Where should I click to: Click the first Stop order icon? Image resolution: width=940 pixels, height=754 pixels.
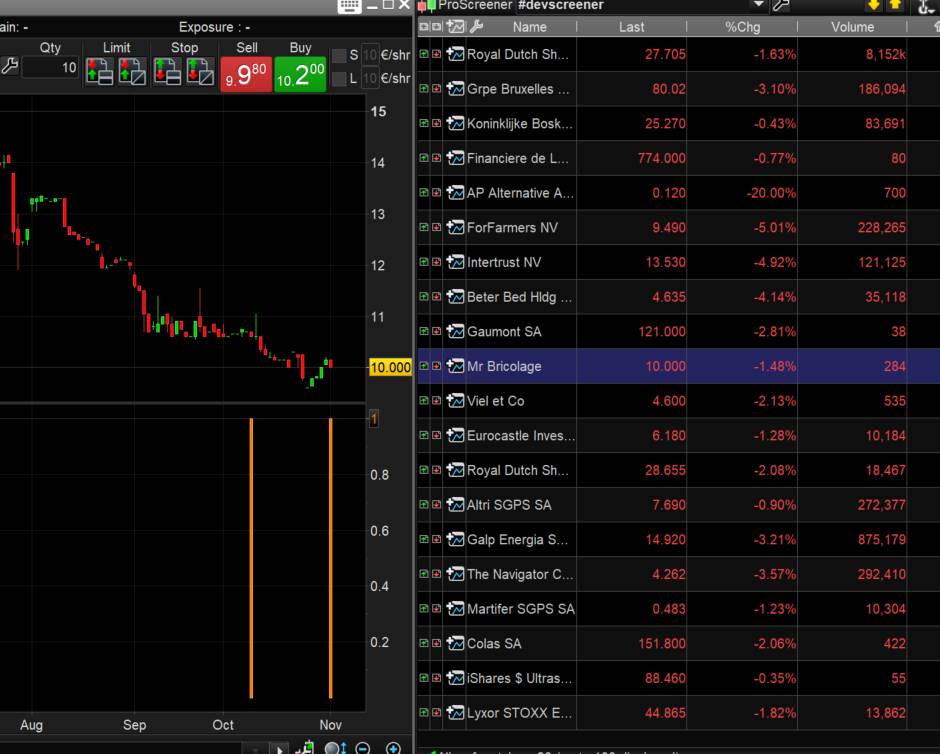[x=167, y=71]
